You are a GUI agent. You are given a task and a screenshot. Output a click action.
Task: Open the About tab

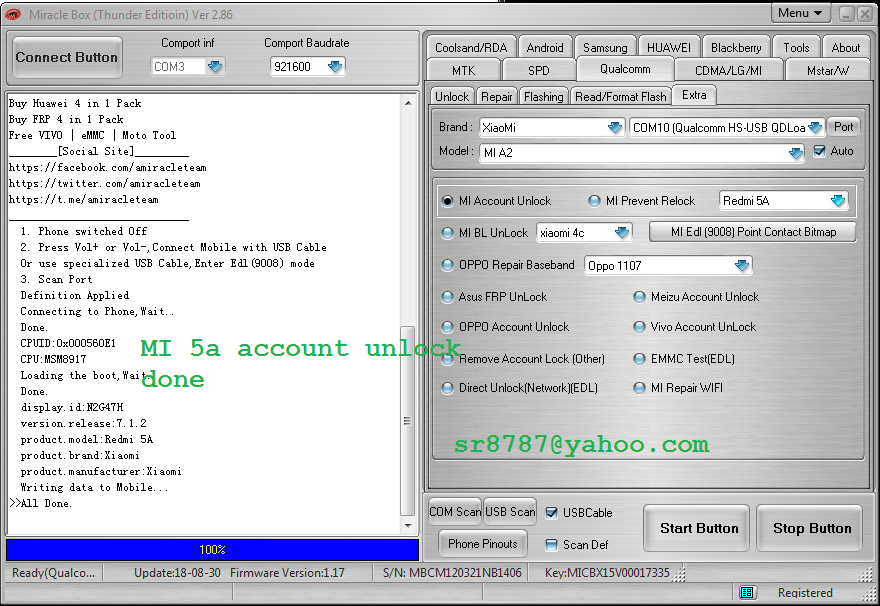846,48
